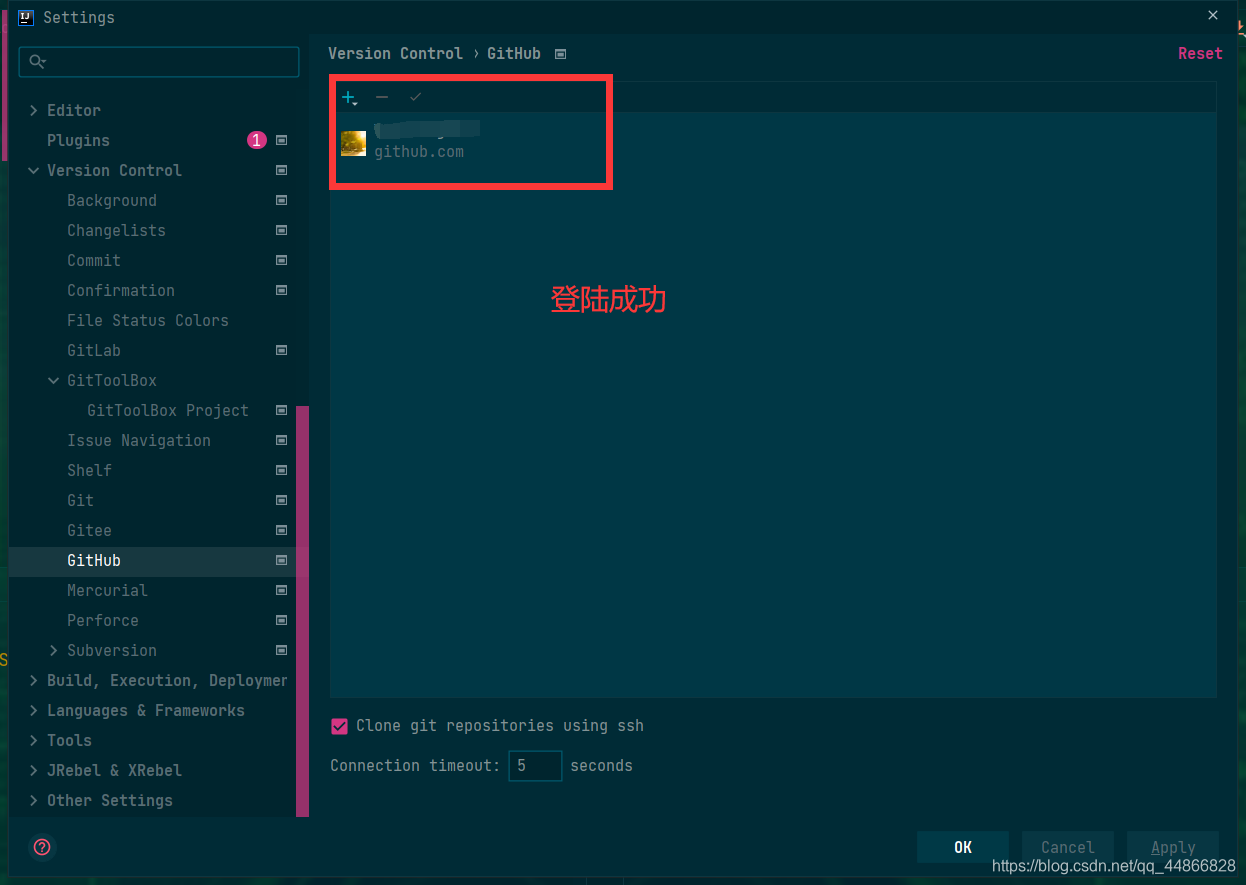The height and width of the screenshot is (885, 1246).
Task: Click project icon next to Confirmation
Action: tap(282, 291)
